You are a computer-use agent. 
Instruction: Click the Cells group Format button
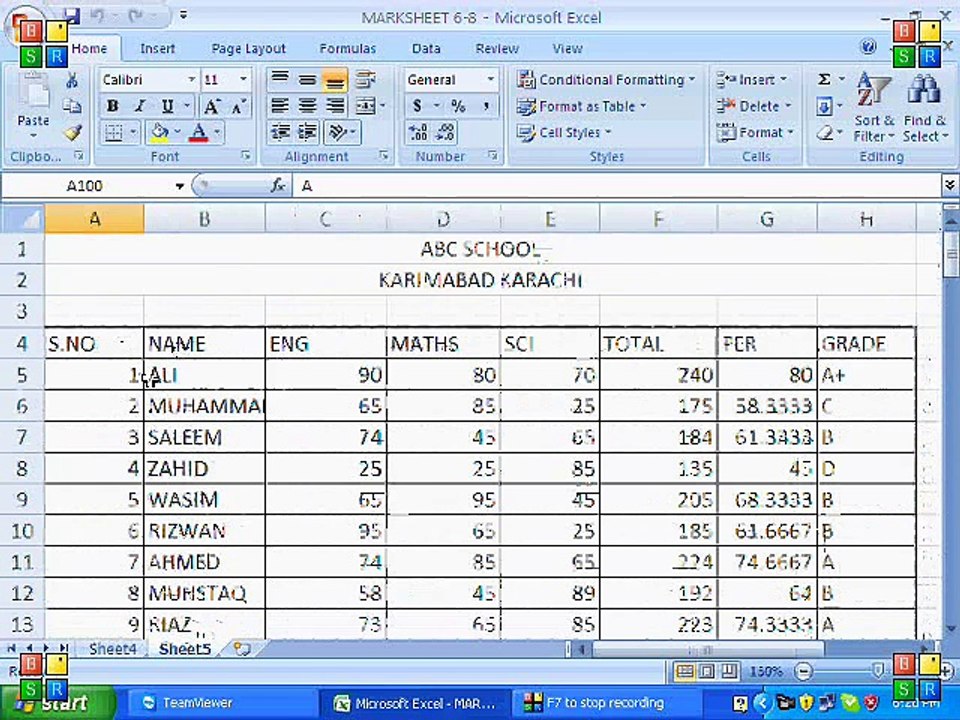coord(755,132)
